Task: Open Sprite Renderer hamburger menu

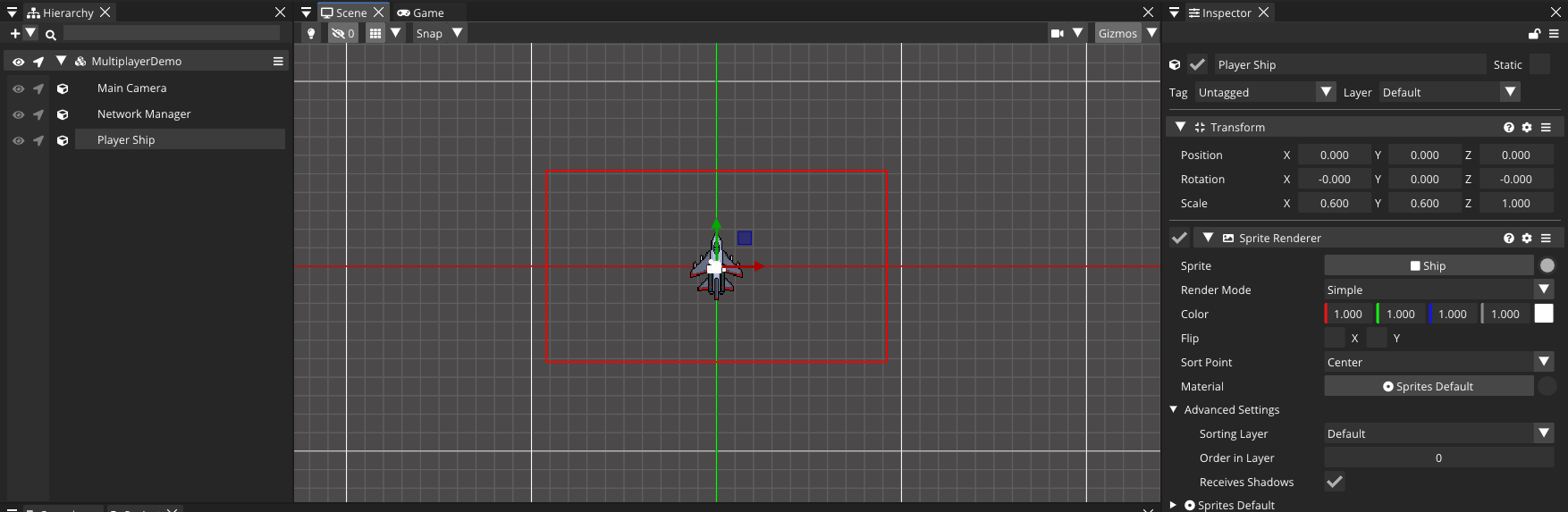Action: (x=1546, y=238)
